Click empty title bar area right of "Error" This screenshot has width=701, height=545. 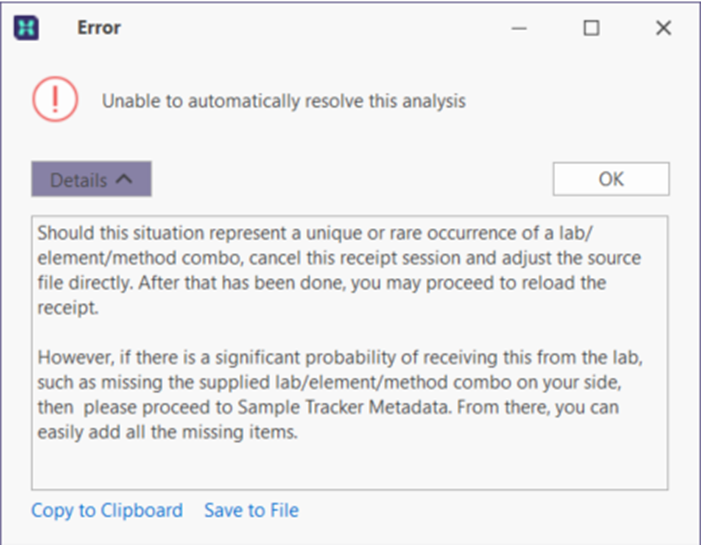(x=300, y=28)
